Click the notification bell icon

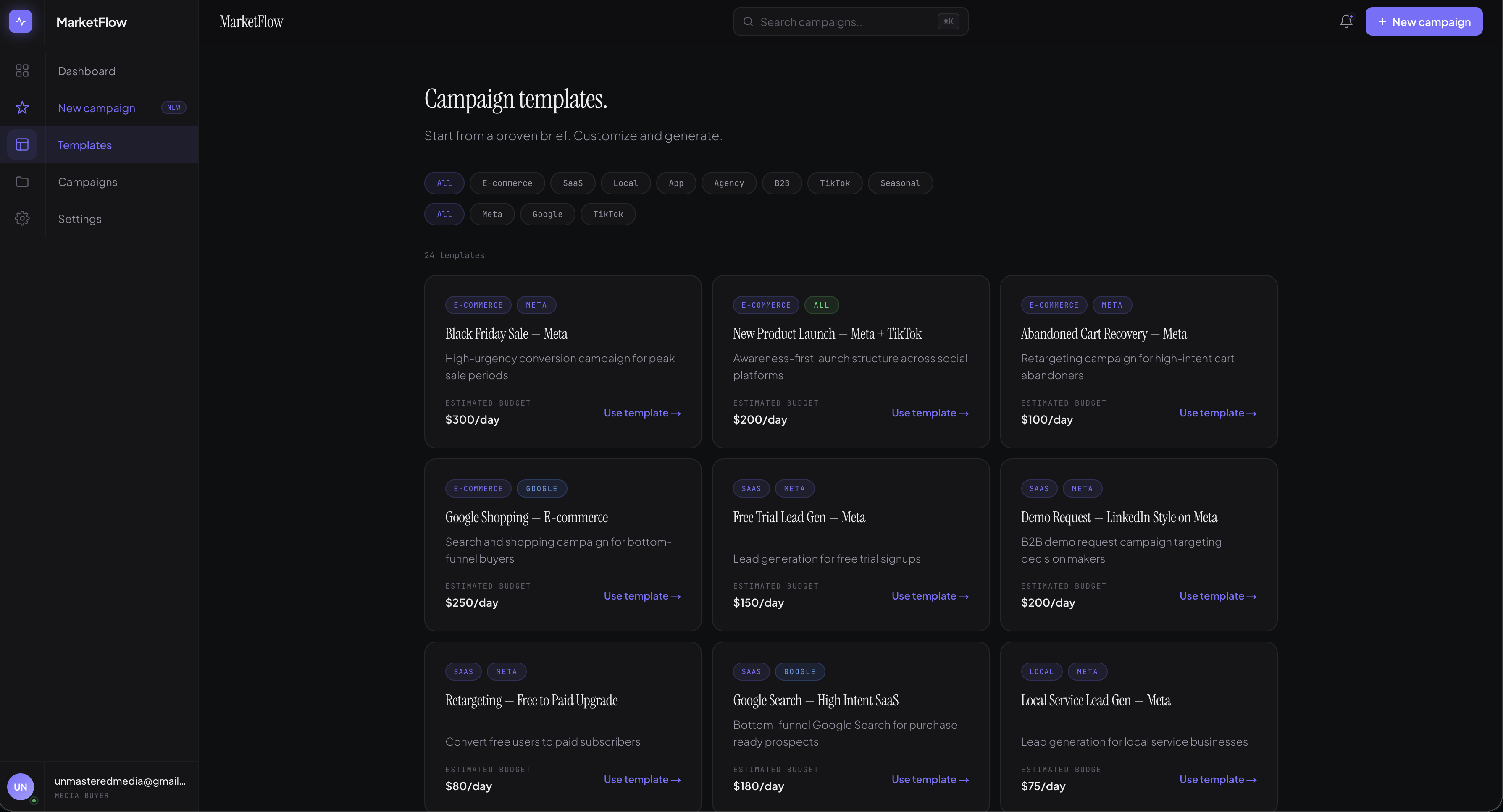[x=1346, y=21]
